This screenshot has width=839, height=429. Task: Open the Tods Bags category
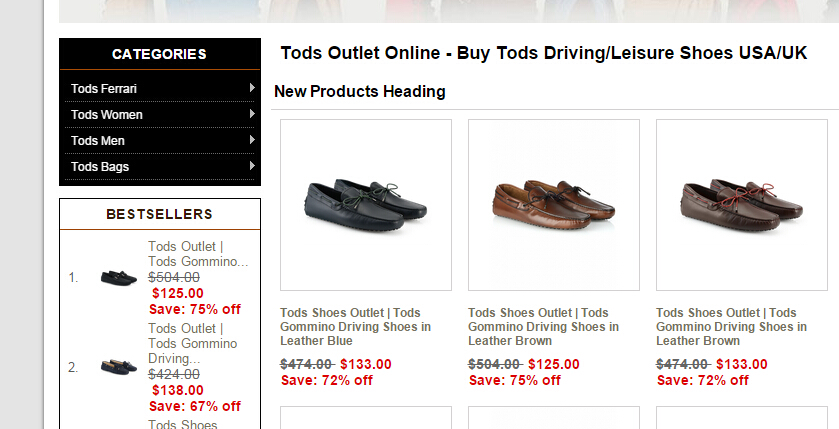(100, 167)
